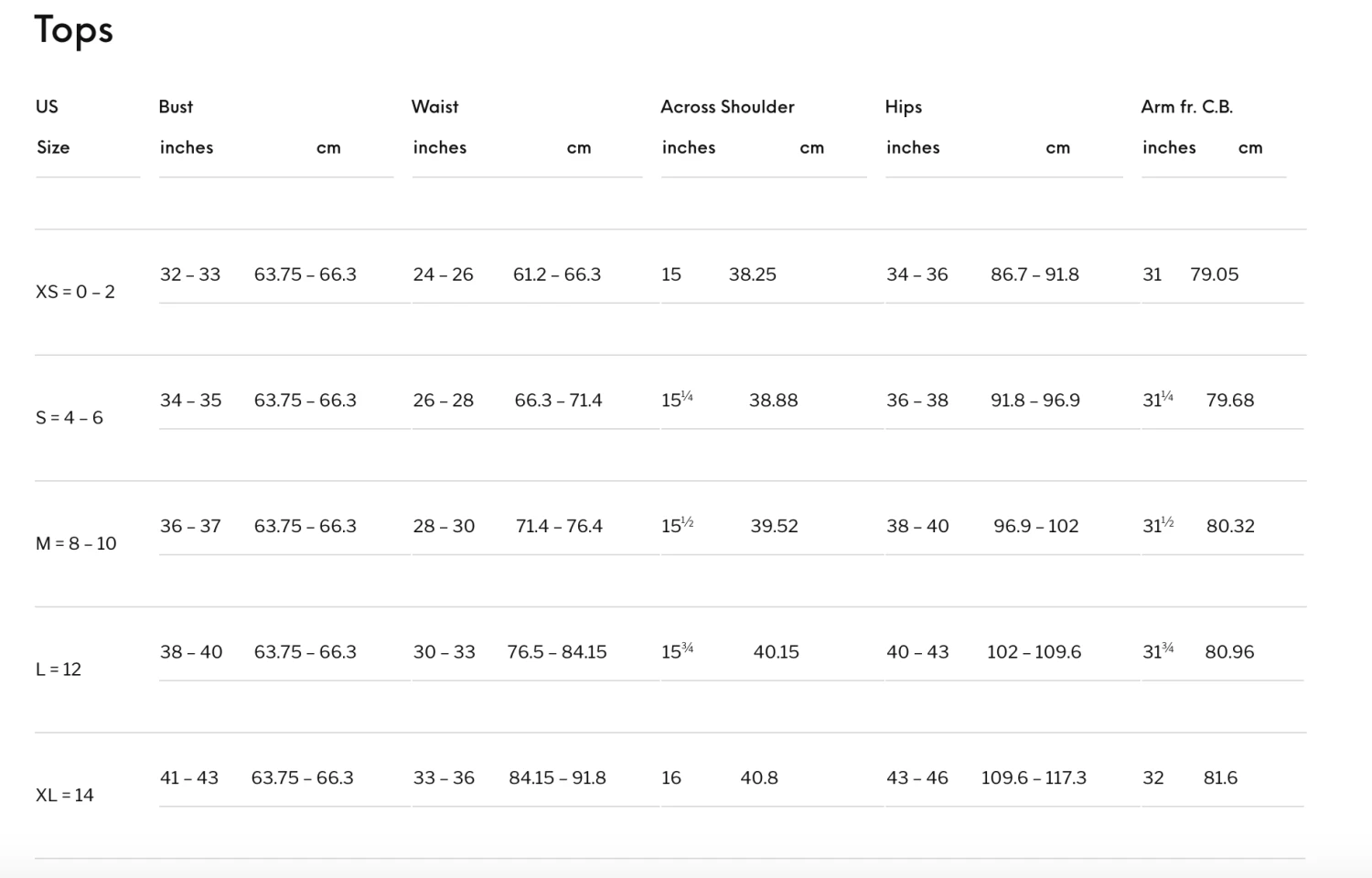Click the 40.15 shoulder cm value
This screenshot has height=878, width=1372.
[777, 652]
